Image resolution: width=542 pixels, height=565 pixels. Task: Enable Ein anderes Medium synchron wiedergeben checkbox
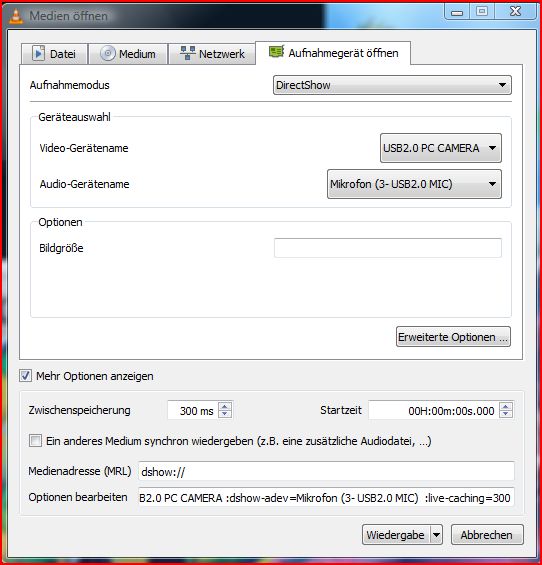tap(35, 441)
